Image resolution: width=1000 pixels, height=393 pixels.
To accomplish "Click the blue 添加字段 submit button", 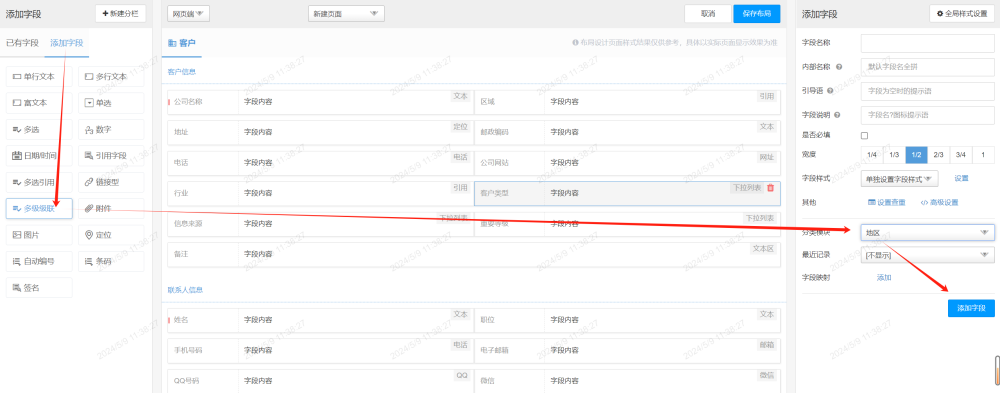I will pos(971,308).
